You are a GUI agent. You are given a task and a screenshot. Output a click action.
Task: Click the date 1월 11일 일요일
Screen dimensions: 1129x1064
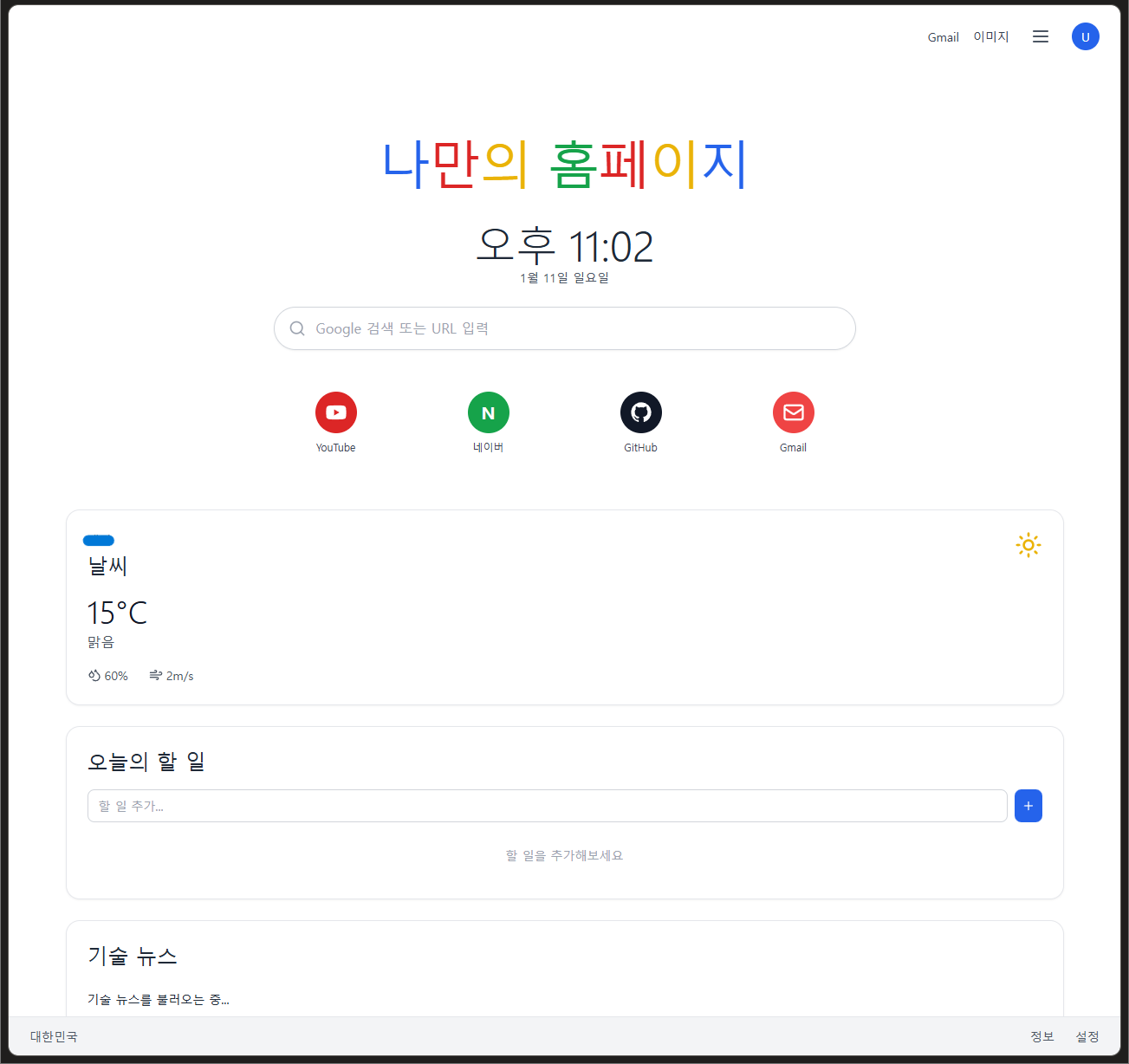click(565, 277)
